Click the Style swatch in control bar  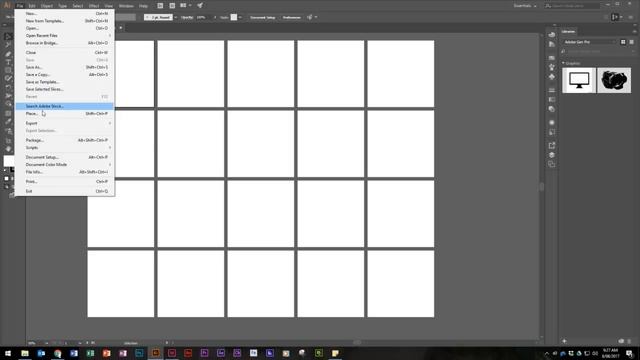(234, 17)
